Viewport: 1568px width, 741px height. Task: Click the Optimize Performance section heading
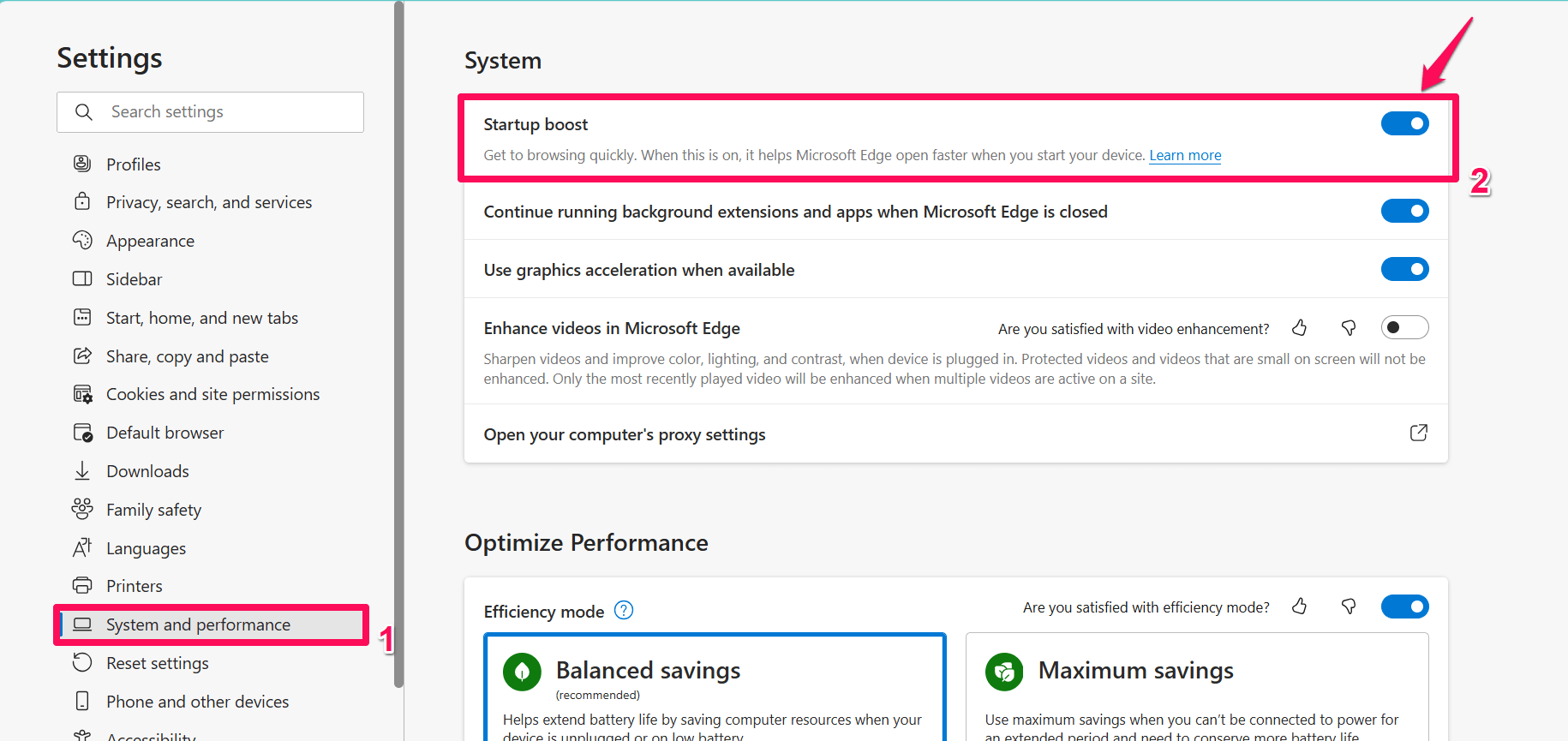(x=586, y=542)
